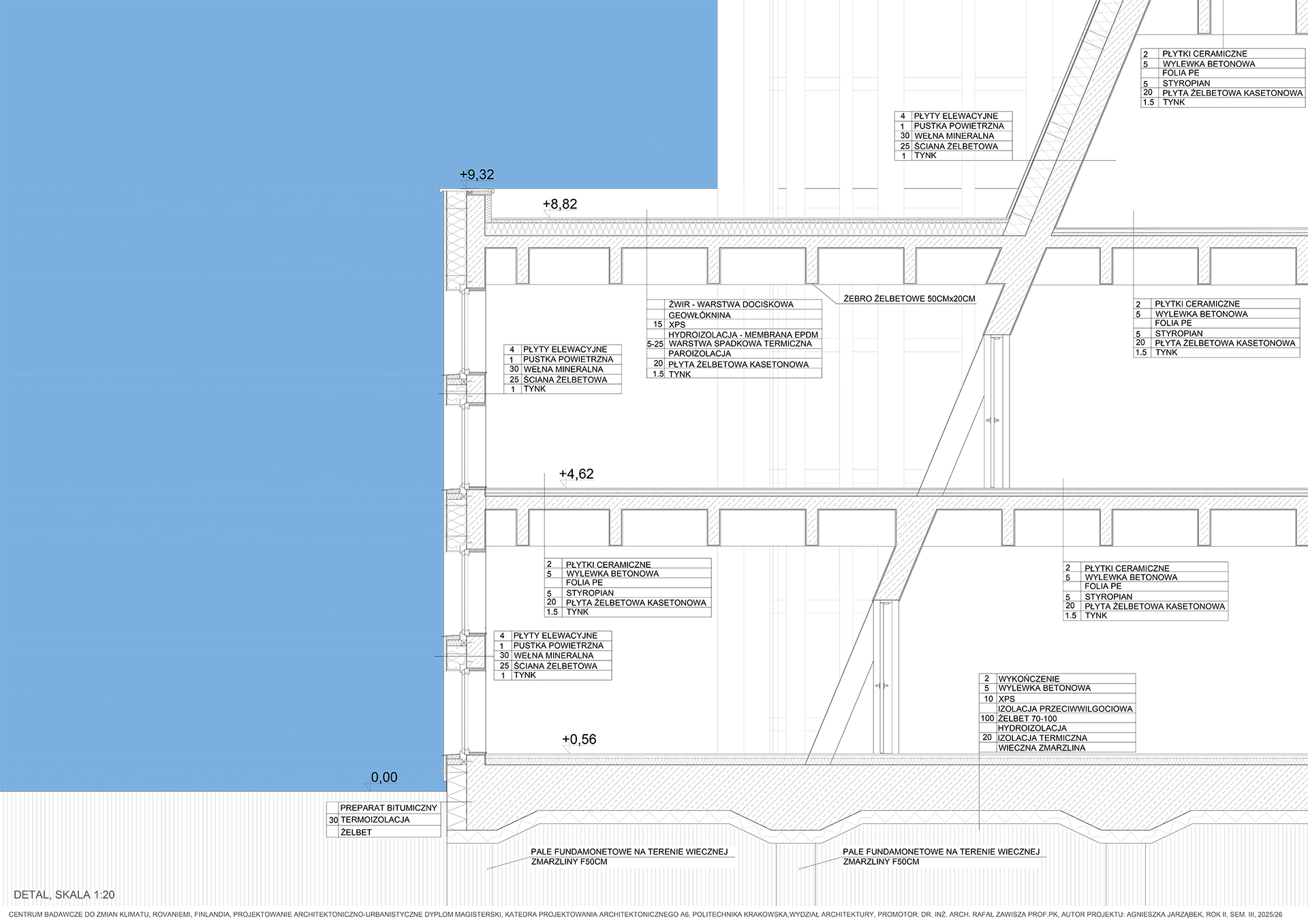Click the triangle marker below +4,62
Screen dimensions: 1308x924
pos(564,483)
